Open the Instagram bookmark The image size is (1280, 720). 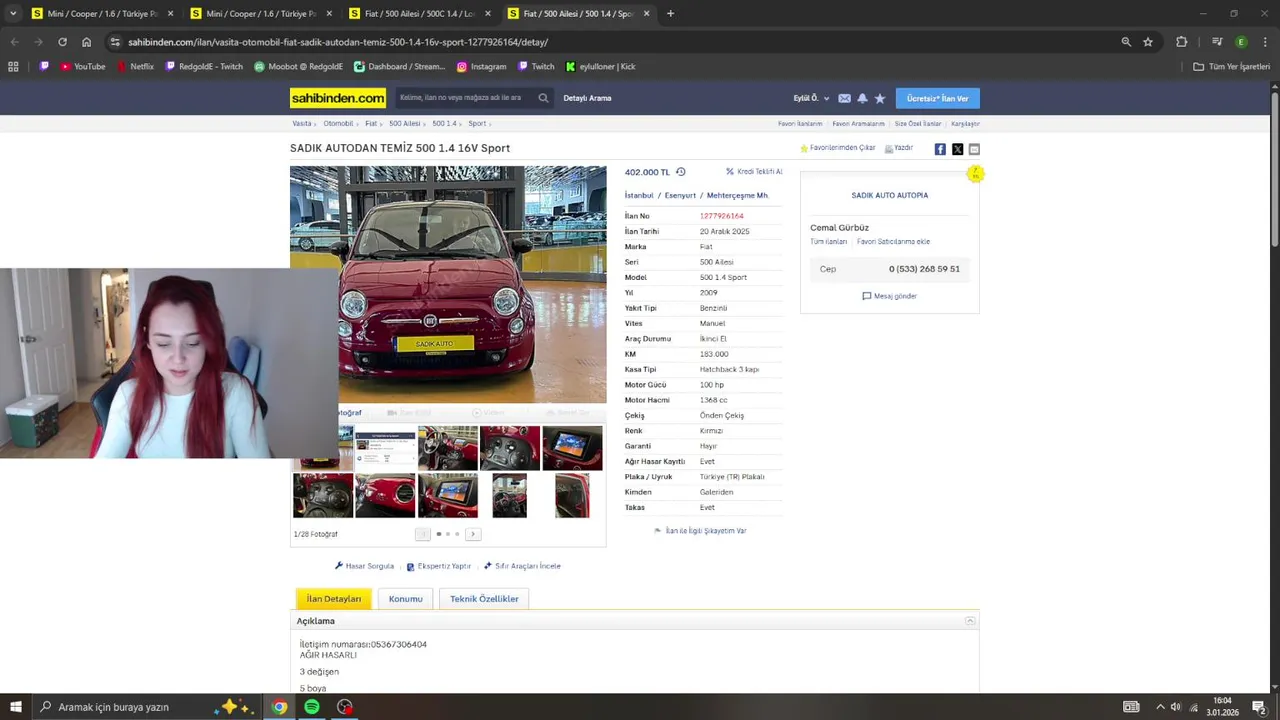click(481, 67)
